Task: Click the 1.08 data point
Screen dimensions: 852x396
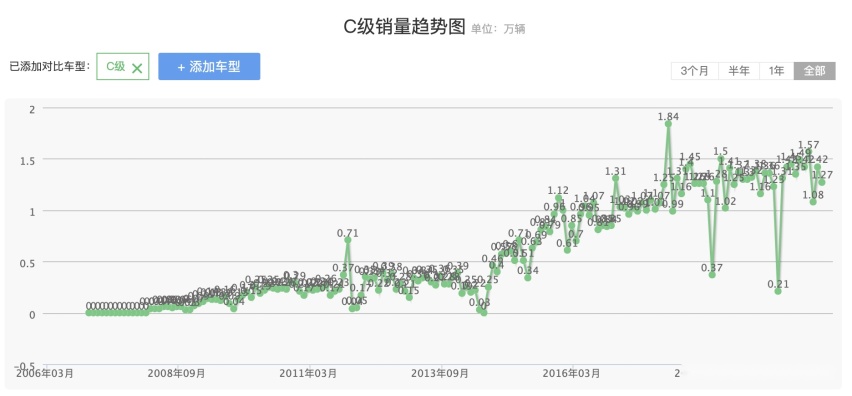Action: (813, 202)
